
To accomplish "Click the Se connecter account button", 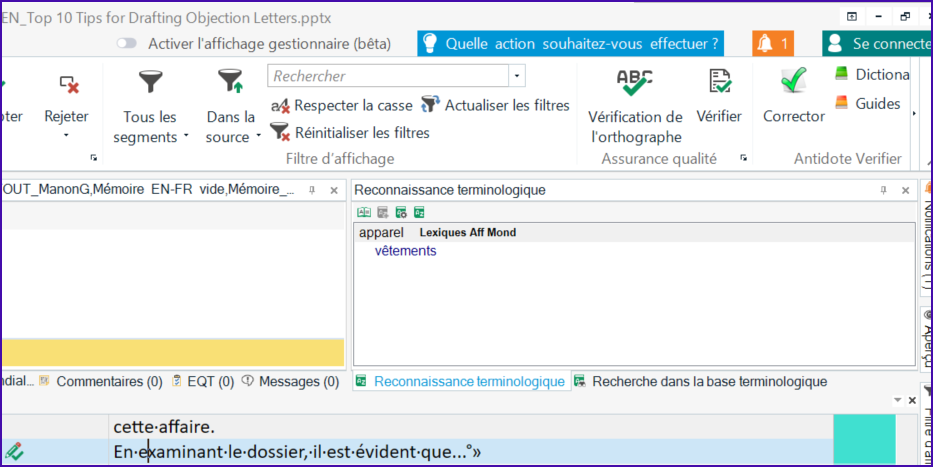I will click(x=878, y=43).
